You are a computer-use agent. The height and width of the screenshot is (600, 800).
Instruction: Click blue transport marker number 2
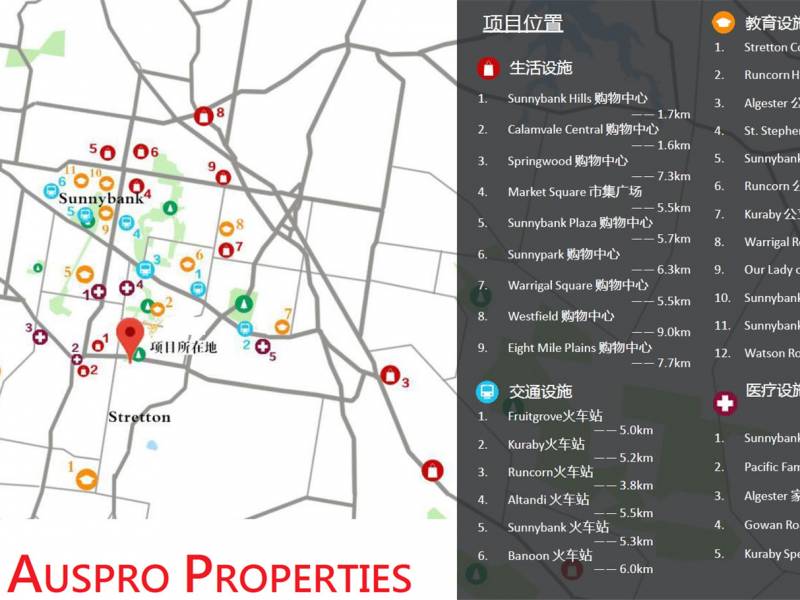[245, 328]
